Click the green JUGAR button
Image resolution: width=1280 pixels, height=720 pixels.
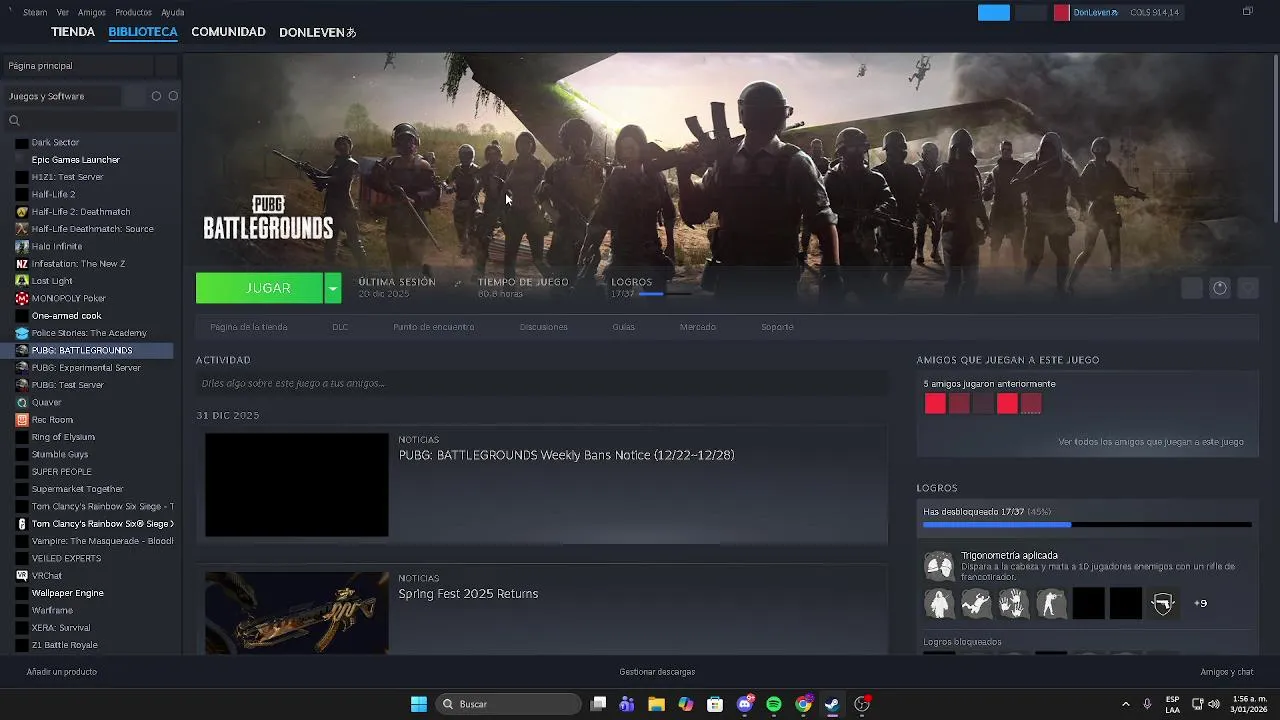point(260,288)
